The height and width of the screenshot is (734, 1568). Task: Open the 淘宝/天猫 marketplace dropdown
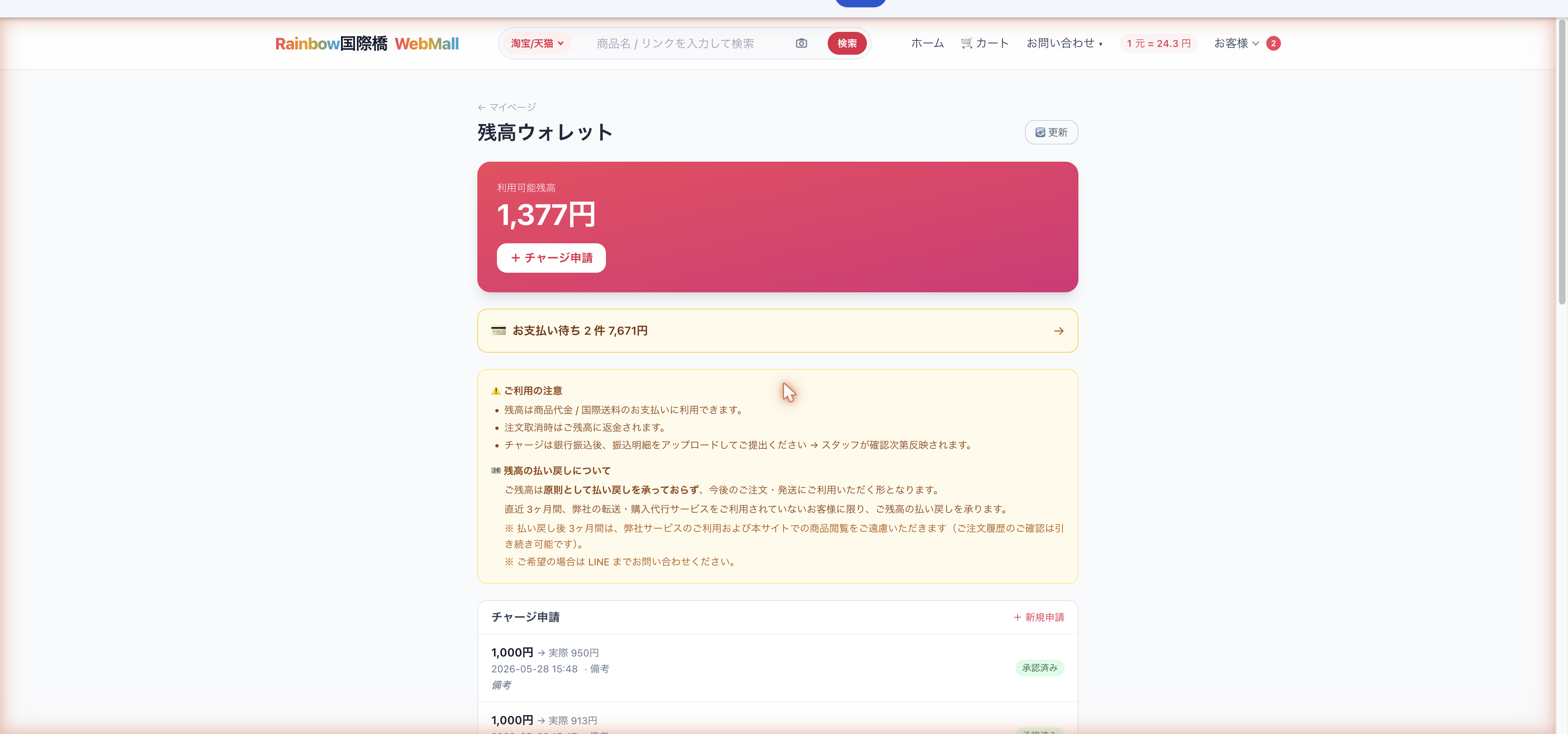(x=537, y=43)
